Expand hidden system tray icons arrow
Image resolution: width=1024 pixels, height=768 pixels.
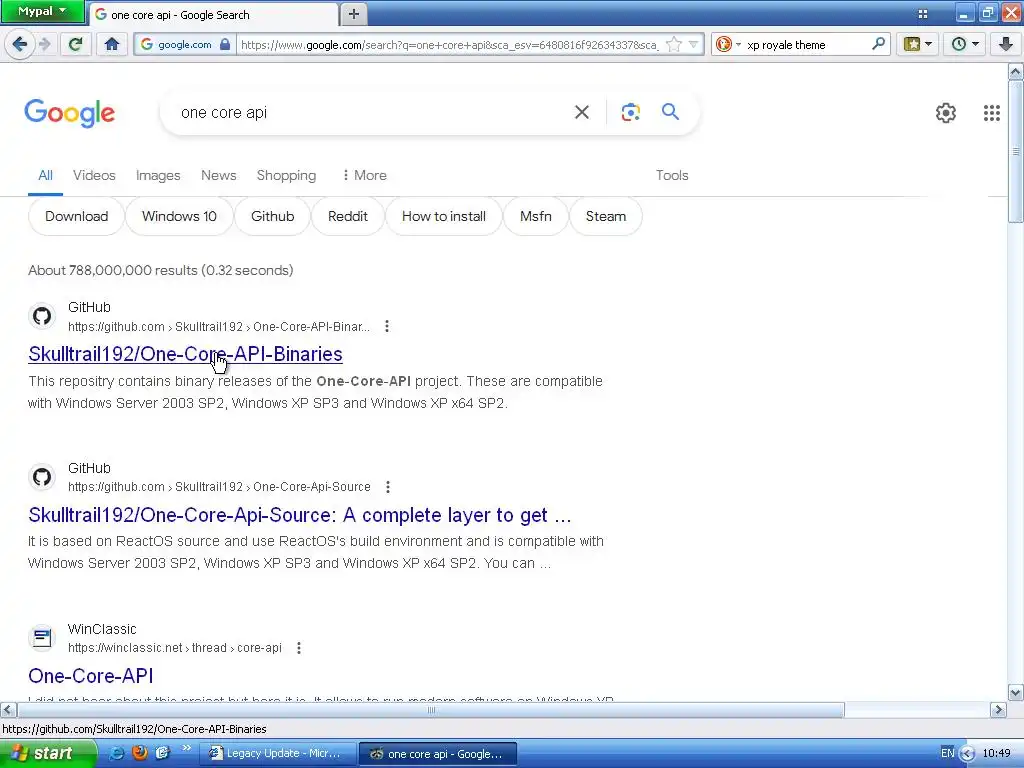point(968,754)
